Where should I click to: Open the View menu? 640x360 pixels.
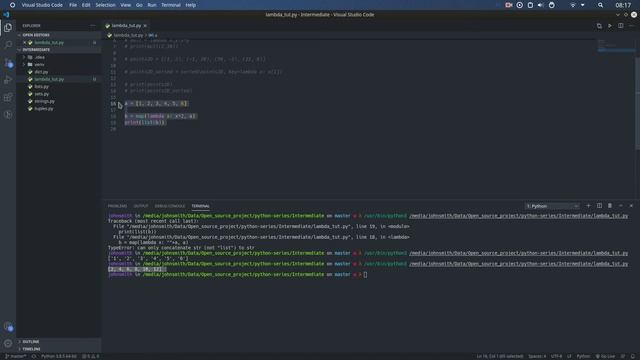(126, 5)
